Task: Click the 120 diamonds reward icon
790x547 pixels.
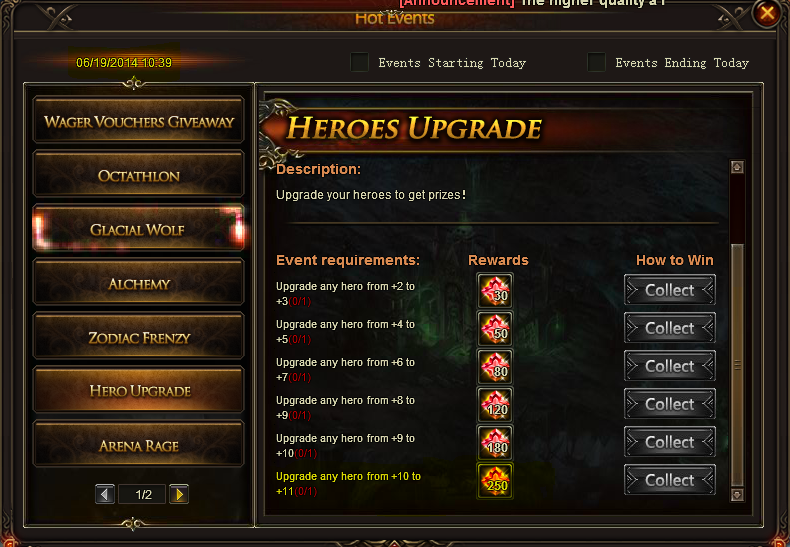Action: tap(495, 404)
